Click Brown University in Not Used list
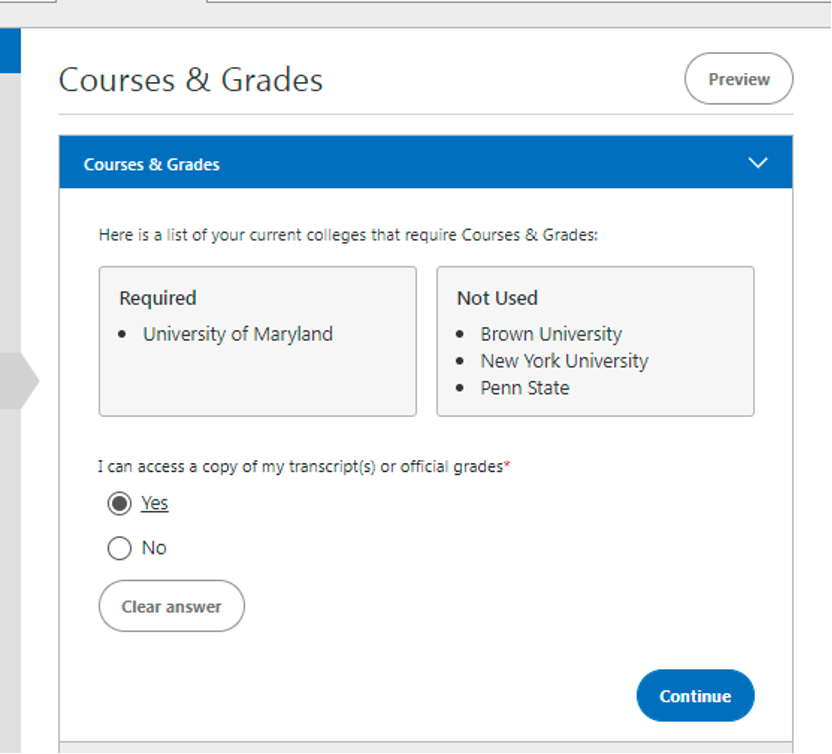The height and width of the screenshot is (754, 832). click(x=551, y=334)
